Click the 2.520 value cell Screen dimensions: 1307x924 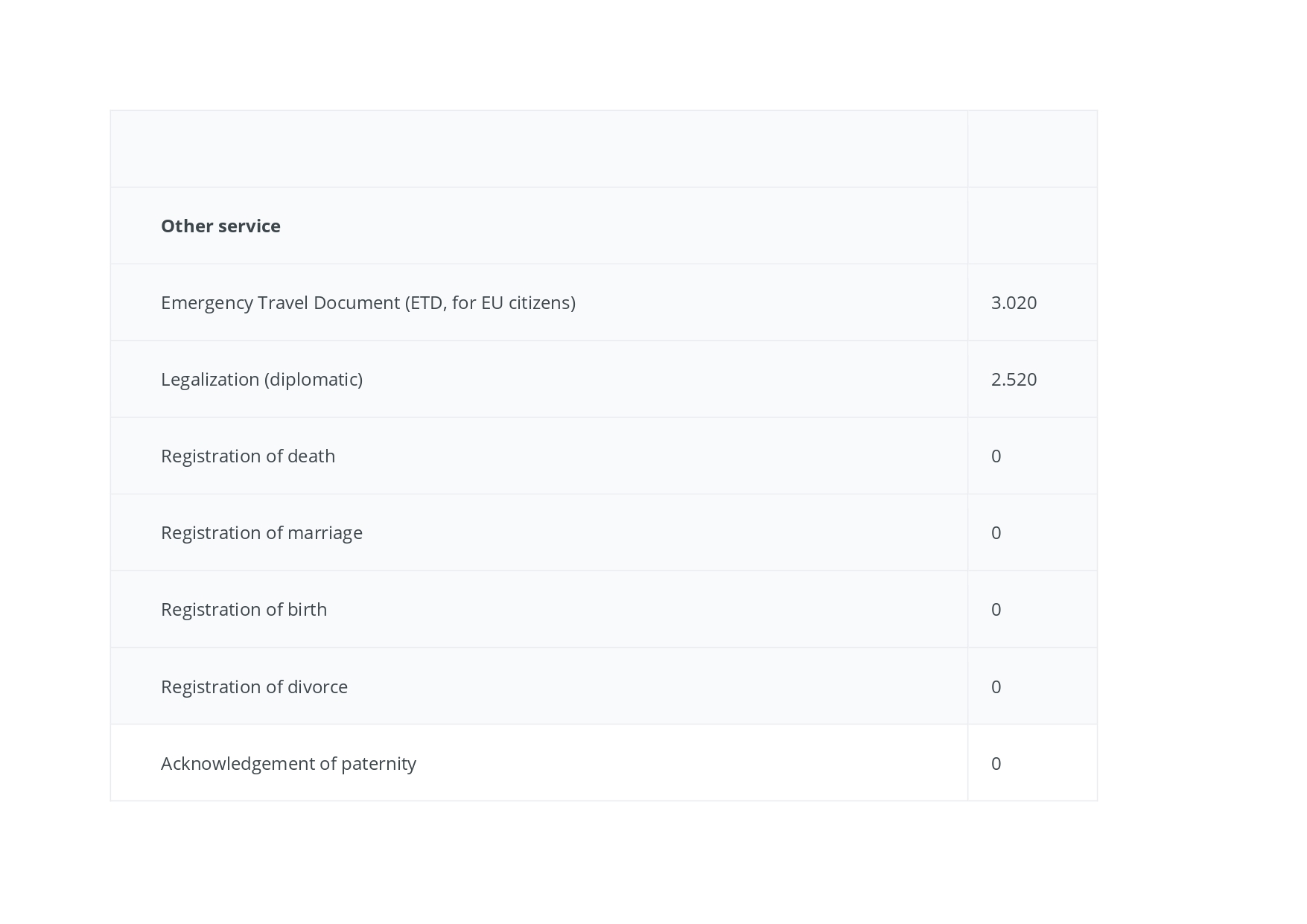tap(1014, 379)
